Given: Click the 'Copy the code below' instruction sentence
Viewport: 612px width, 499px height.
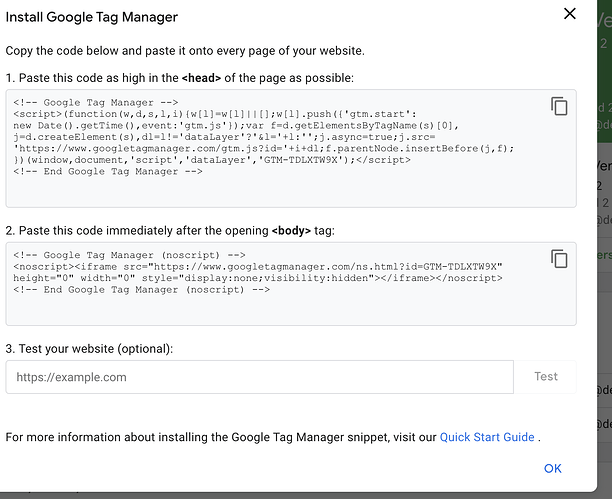Looking at the screenshot, I should click(185, 51).
